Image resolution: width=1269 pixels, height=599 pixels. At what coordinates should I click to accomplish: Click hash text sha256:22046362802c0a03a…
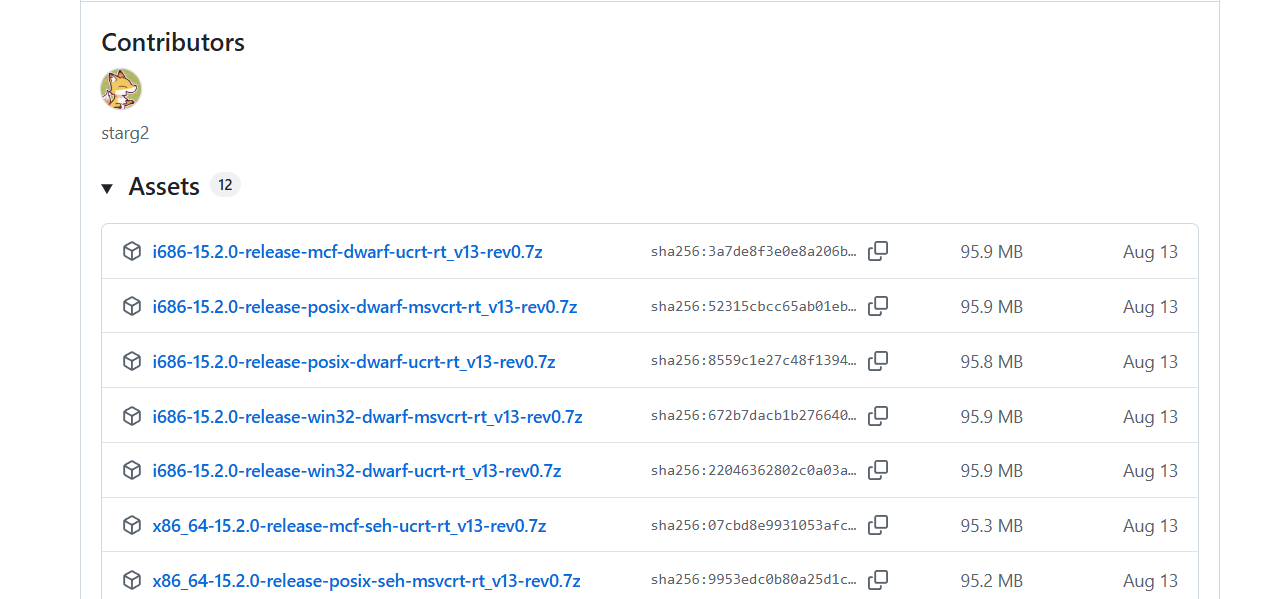(754, 470)
